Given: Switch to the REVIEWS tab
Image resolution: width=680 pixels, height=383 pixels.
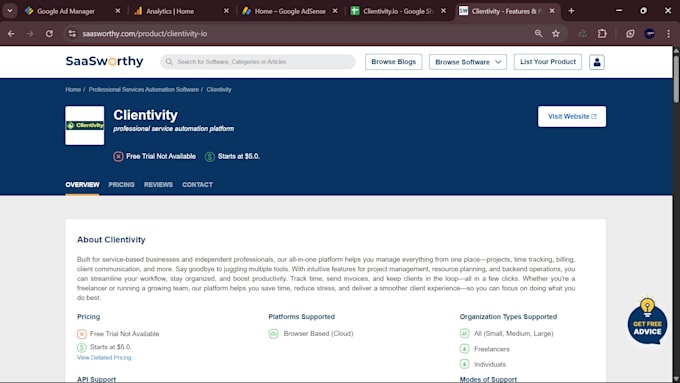Looking at the screenshot, I should [x=158, y=185].
